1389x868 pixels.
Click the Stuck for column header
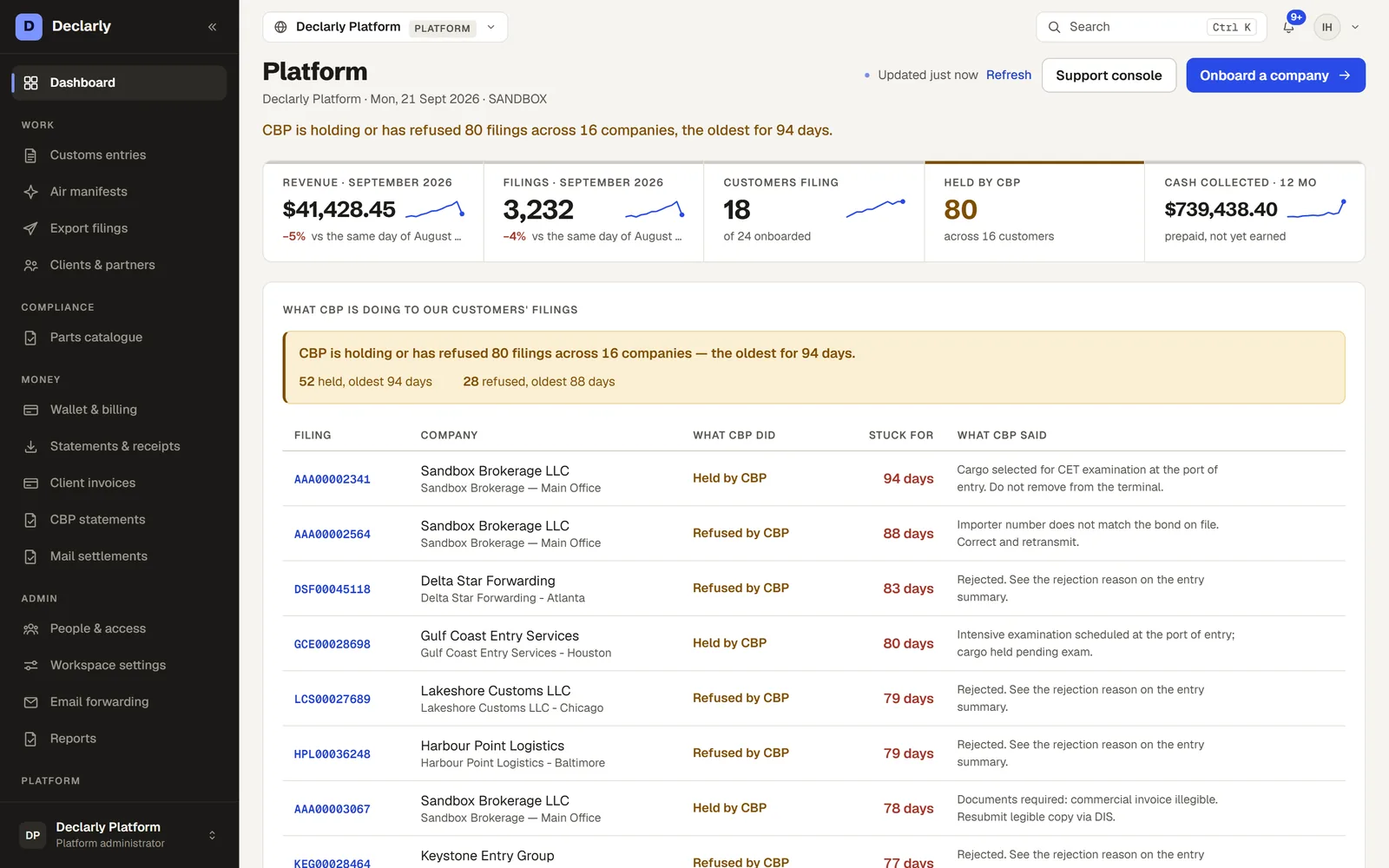(x=901, y=435)
